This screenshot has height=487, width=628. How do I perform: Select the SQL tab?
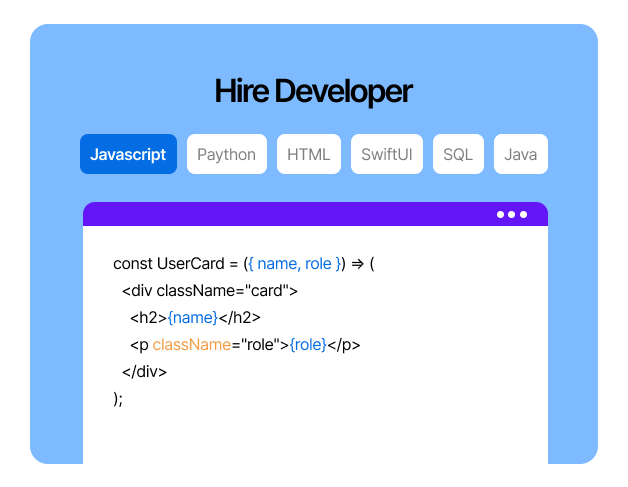(x=458, y=154)
